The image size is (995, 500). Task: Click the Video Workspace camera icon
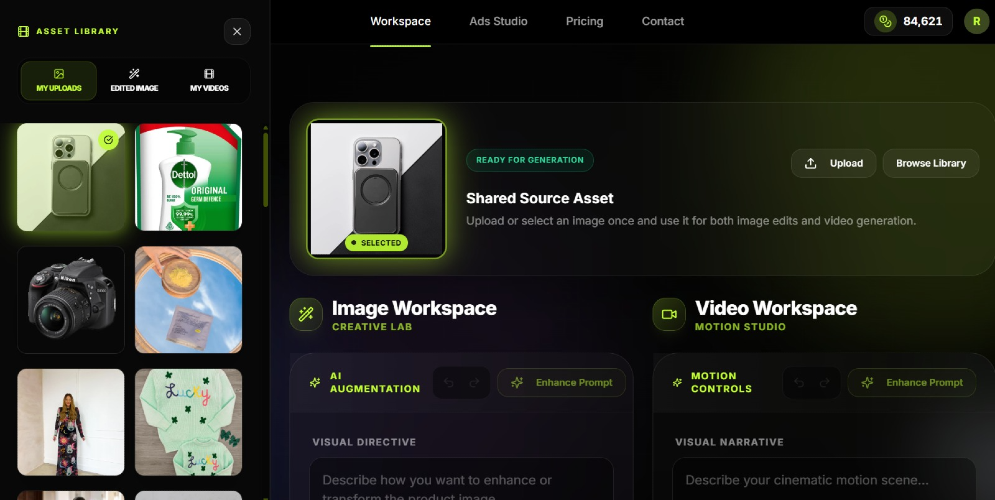point(669,314)
